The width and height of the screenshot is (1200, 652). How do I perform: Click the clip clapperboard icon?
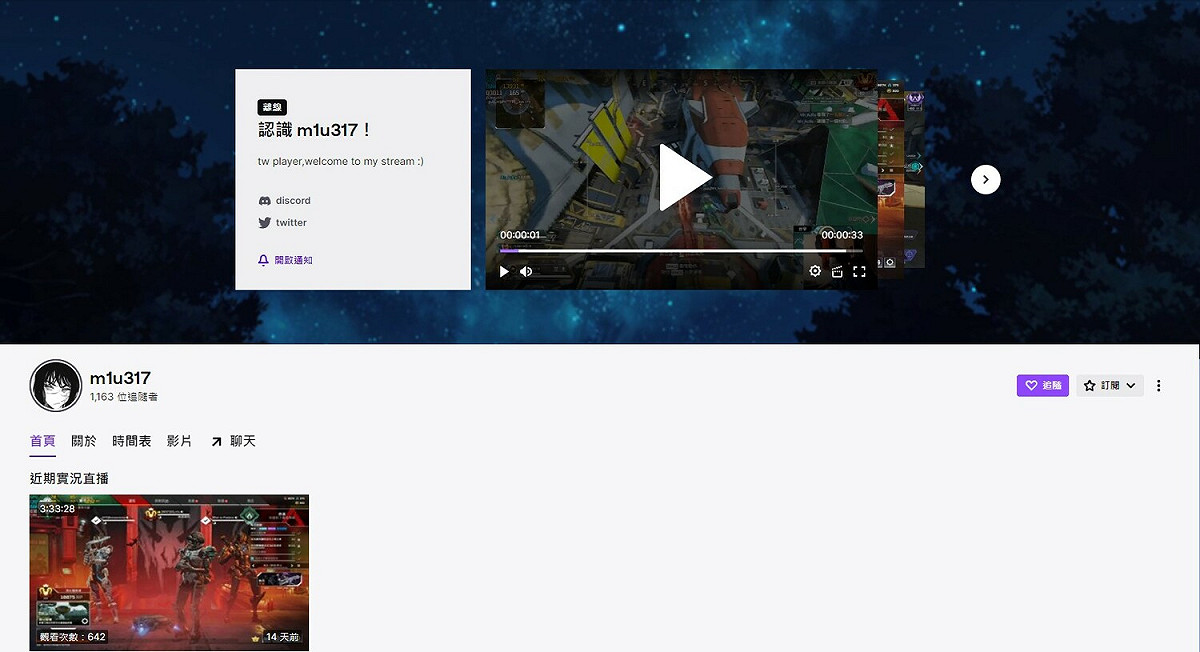(x=837, y=271)
